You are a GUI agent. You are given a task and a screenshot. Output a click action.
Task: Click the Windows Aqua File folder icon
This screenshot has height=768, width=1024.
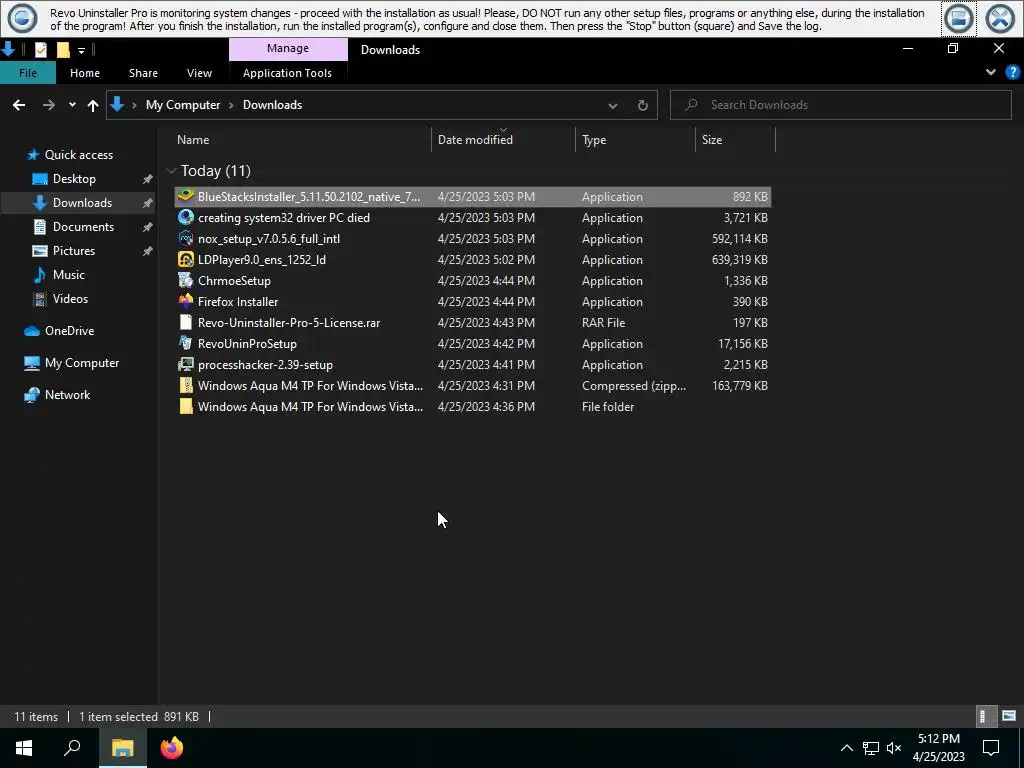(186, 406)
